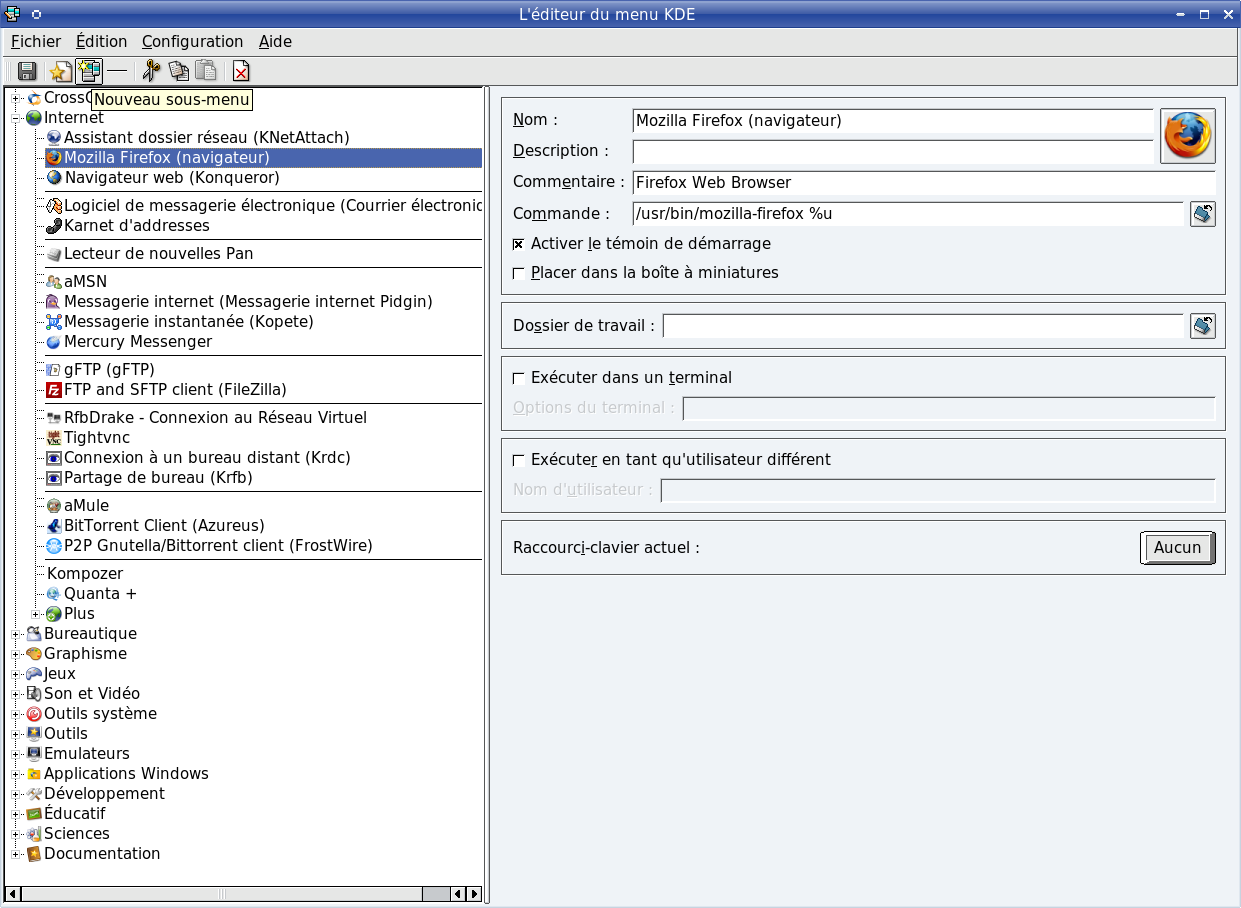Click the Cut scissors icon
The image size is (1241, 908).
[x=151, y=71]
